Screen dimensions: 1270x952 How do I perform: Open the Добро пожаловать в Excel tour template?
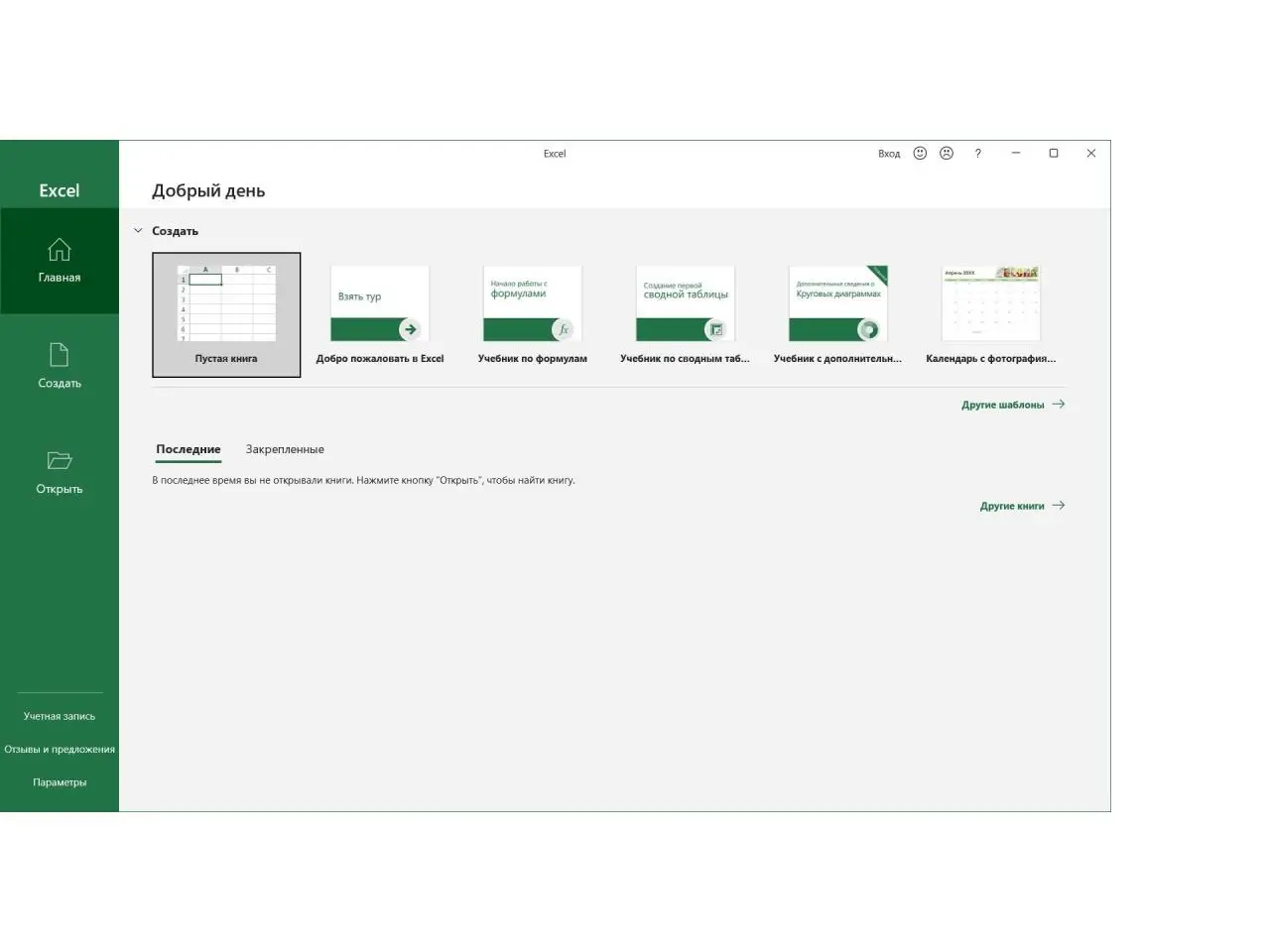coord(380,314)
